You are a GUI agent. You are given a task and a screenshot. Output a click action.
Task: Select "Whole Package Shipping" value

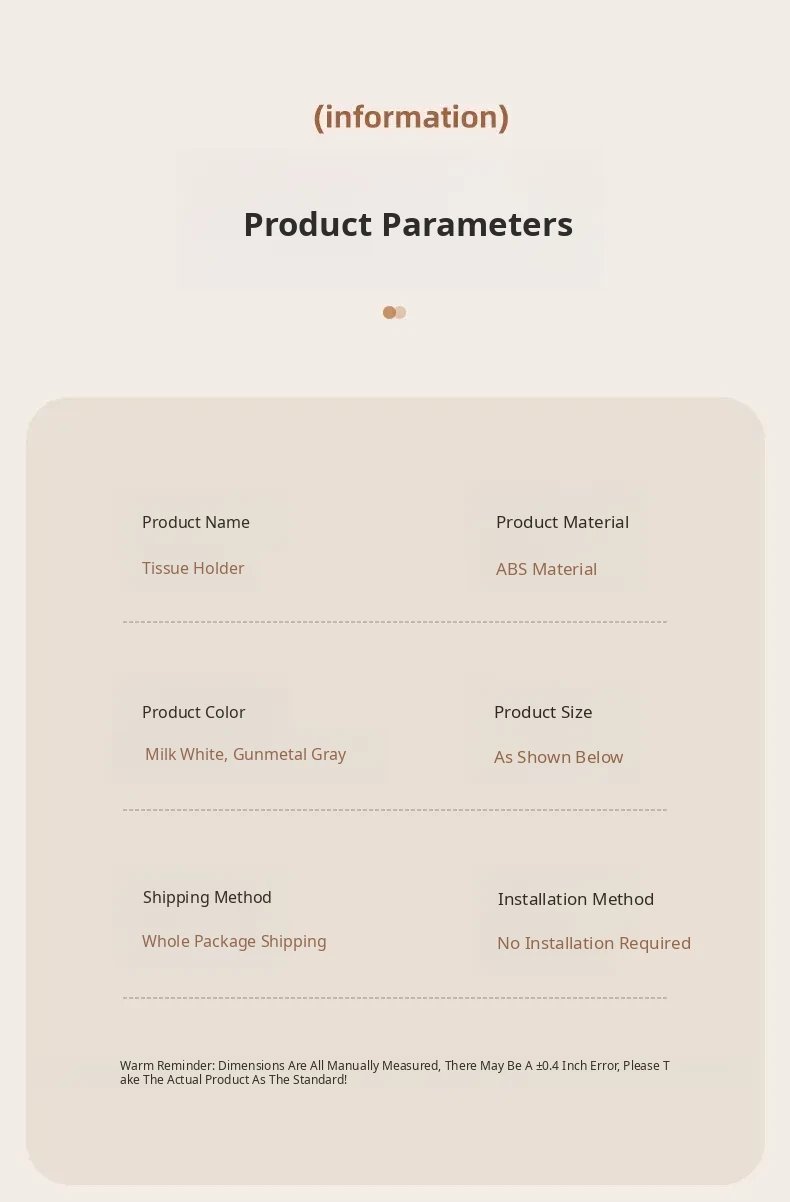click(234, 941)
